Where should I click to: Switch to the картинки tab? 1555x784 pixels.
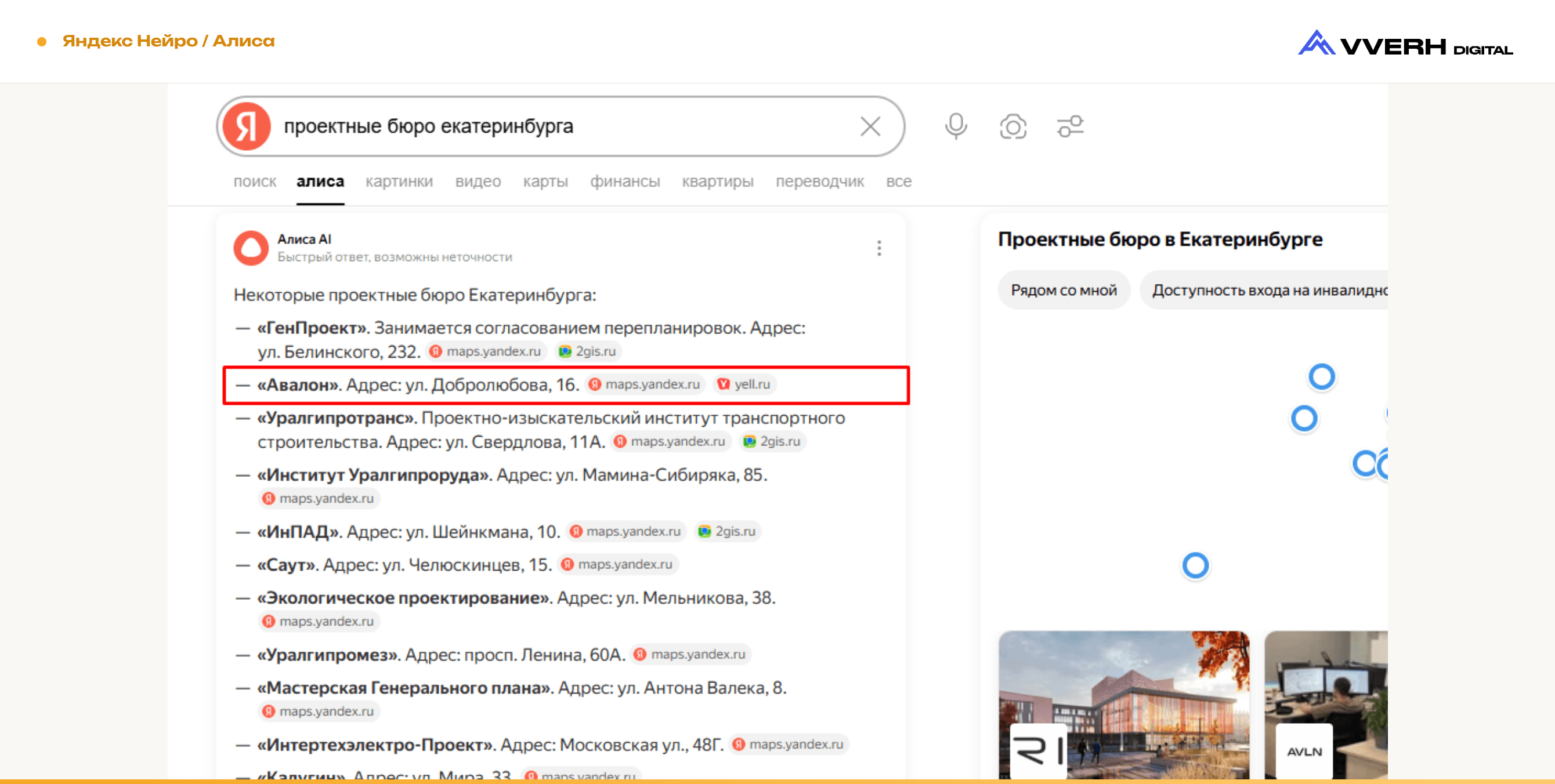pos(399,182)
